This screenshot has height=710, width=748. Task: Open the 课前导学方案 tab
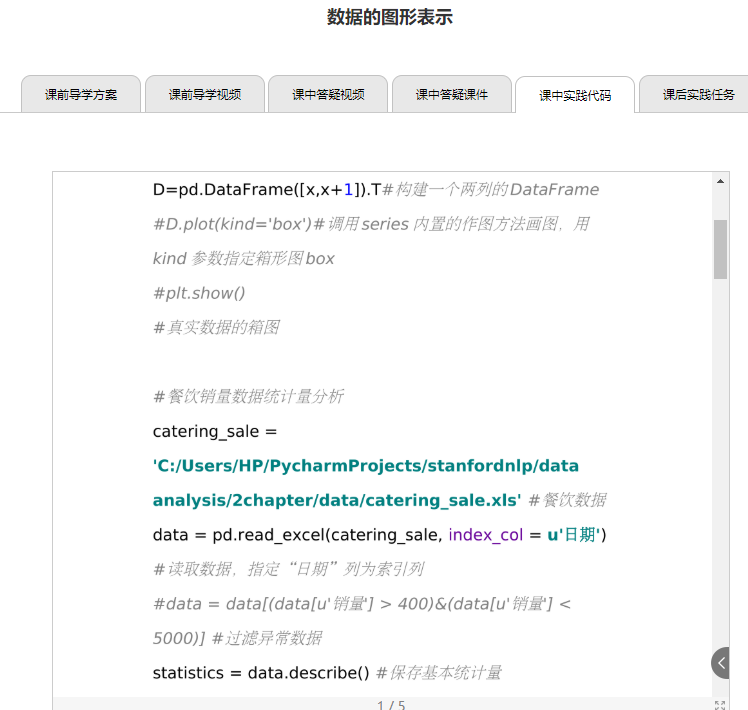[x=81, y=95]
